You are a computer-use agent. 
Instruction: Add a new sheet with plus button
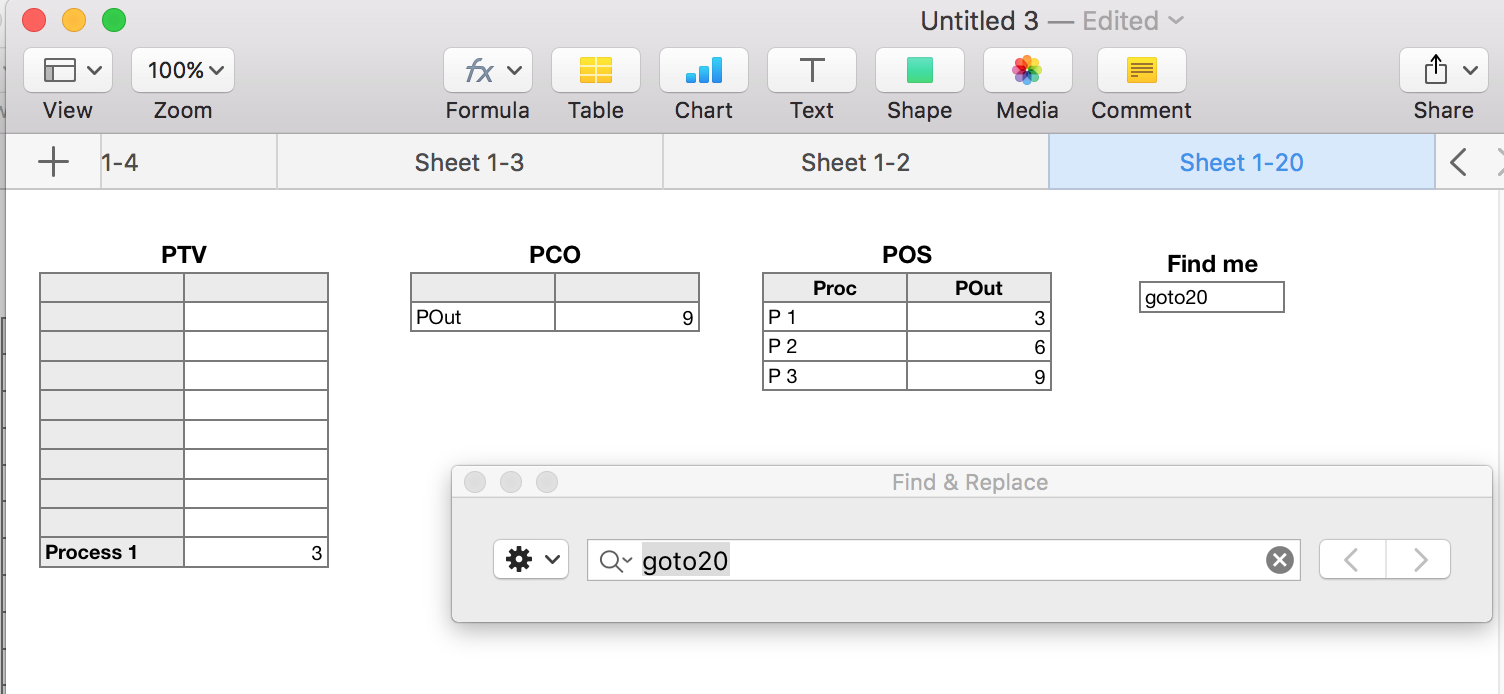pos(53,162)
